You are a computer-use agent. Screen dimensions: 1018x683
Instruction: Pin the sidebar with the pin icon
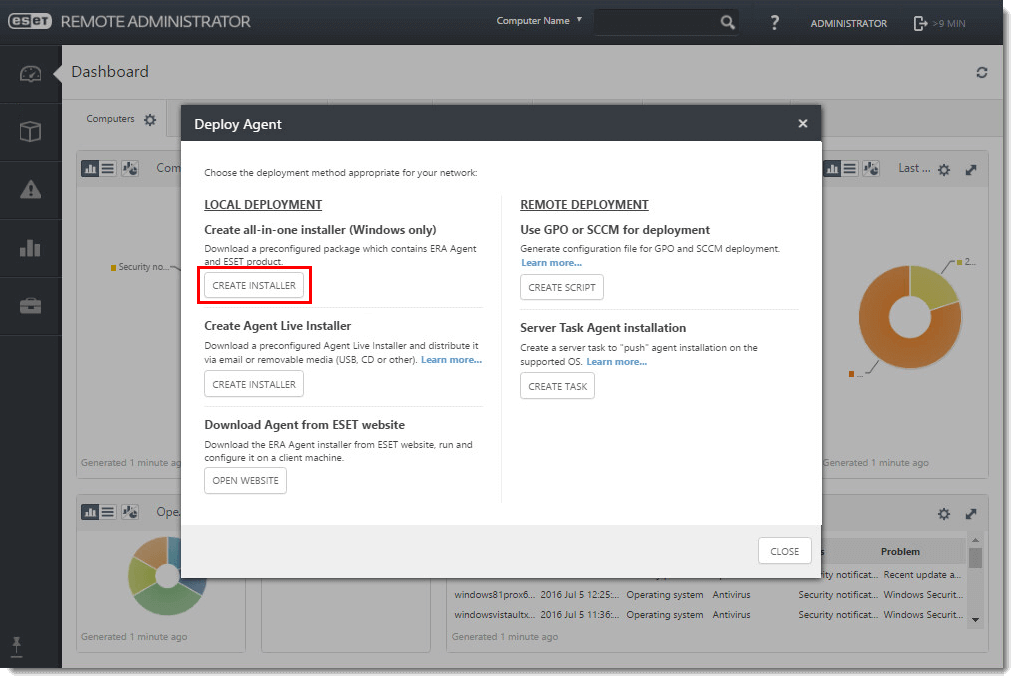click(x=17, y=647)
